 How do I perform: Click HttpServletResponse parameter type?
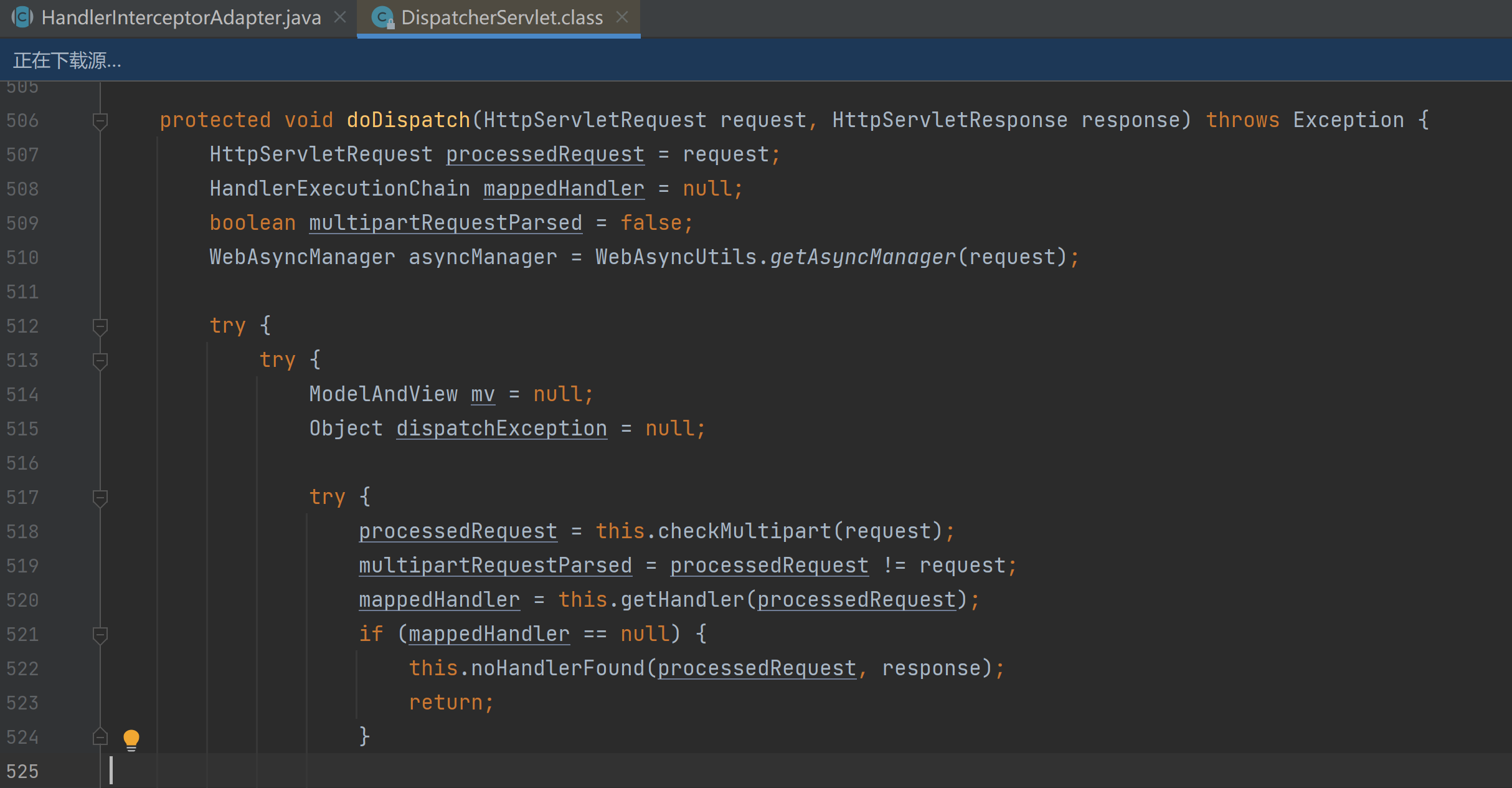click(x=950, y=120)
